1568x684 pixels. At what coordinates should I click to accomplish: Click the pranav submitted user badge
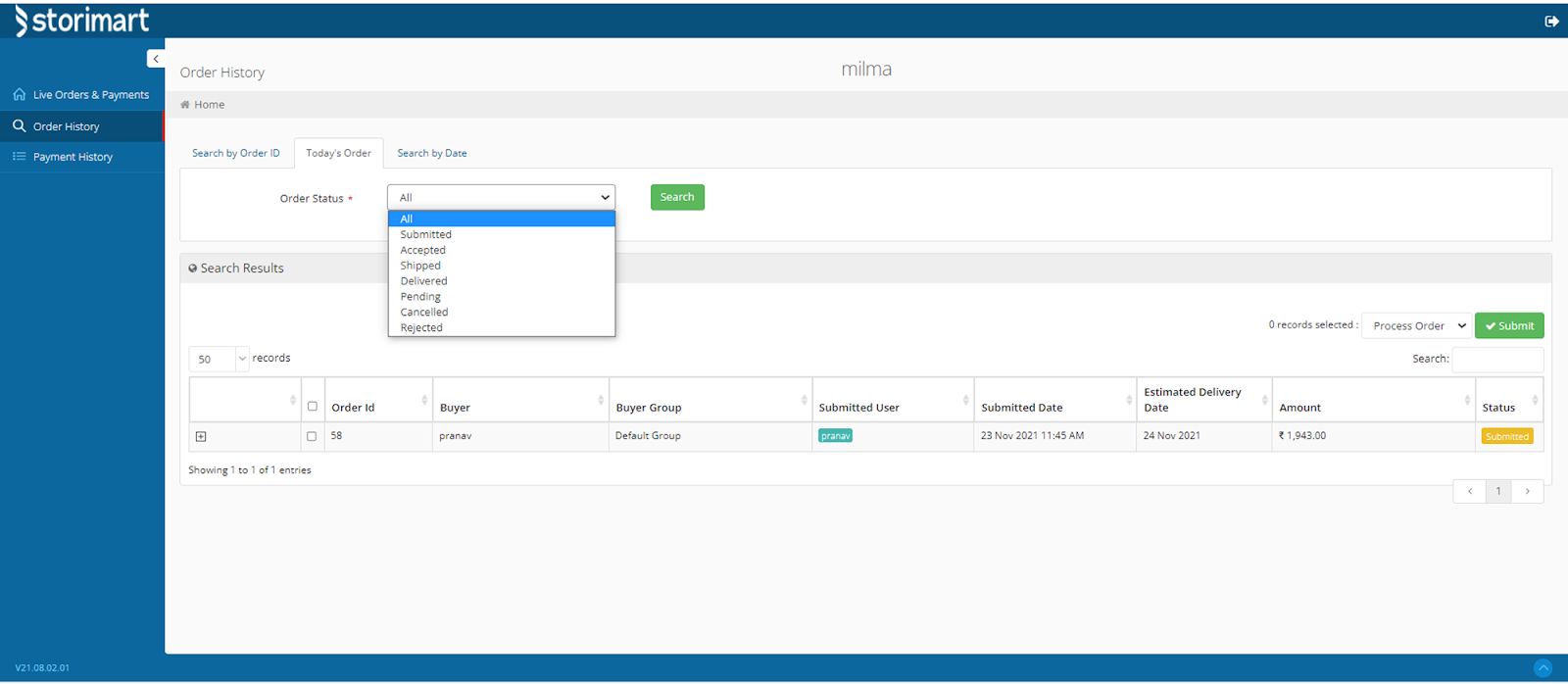836,436
